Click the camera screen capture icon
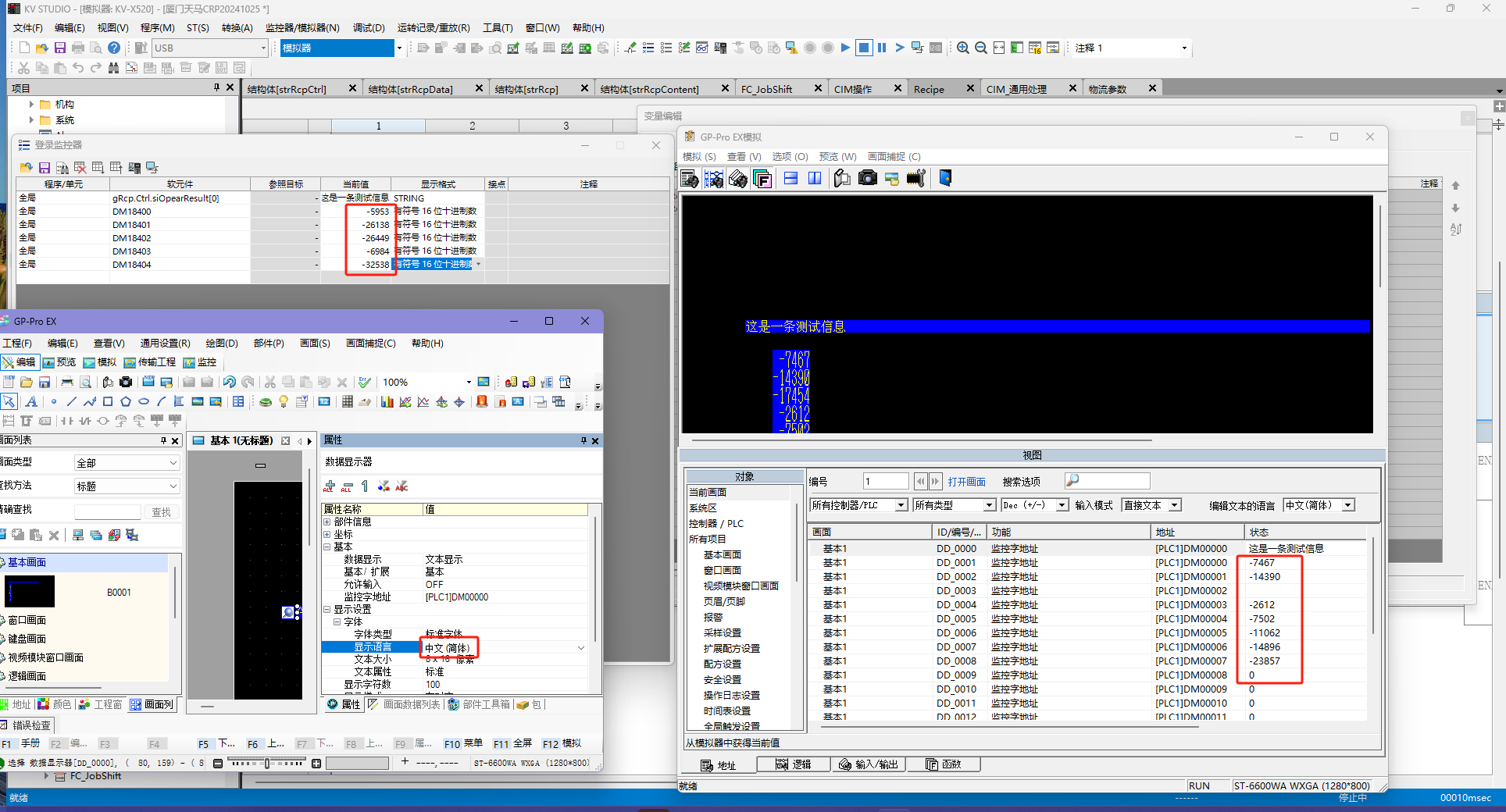Screen dimensions: 1506x812 pos(867,179)
